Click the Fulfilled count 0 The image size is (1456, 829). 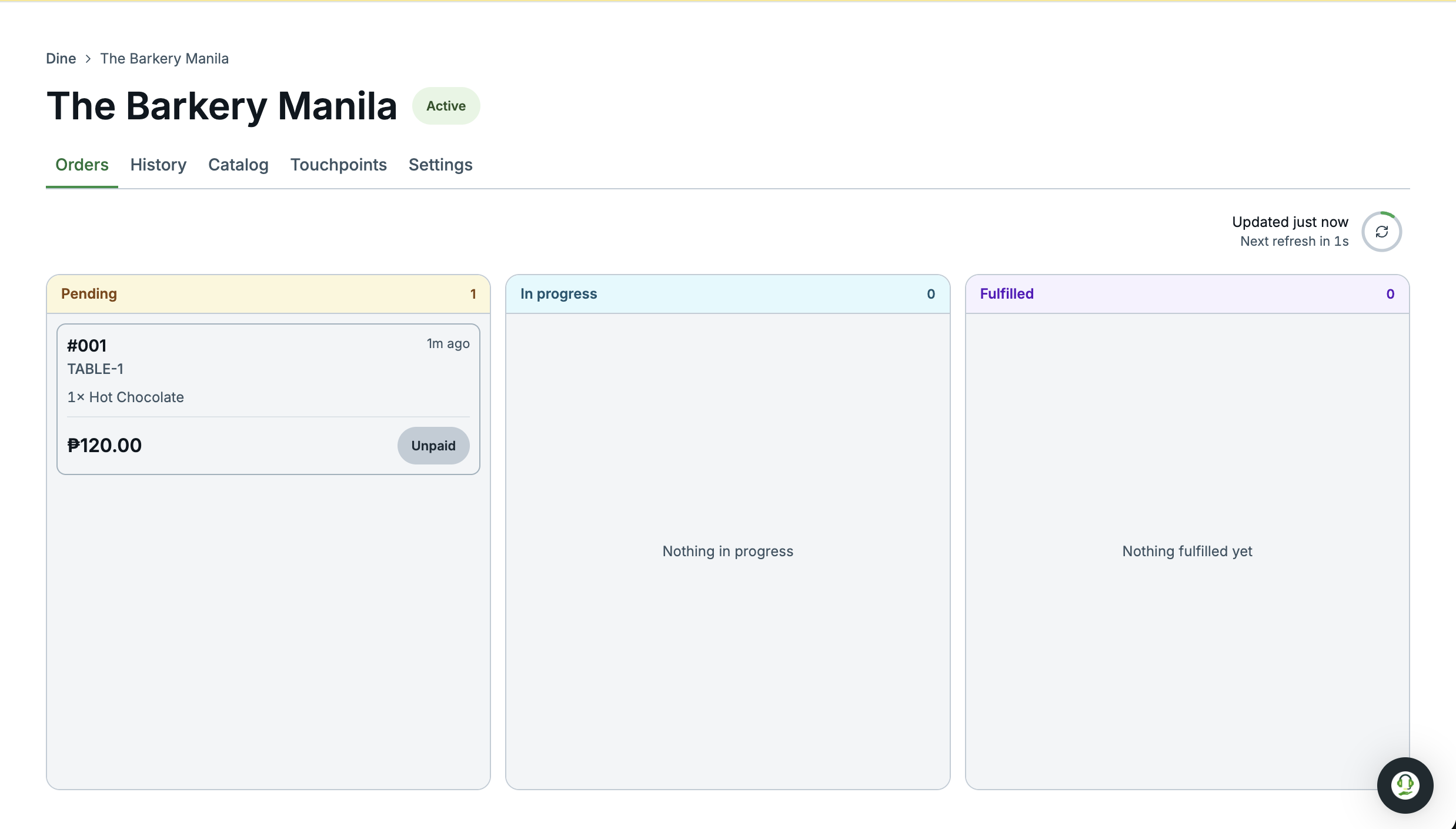coord(1390,294)
